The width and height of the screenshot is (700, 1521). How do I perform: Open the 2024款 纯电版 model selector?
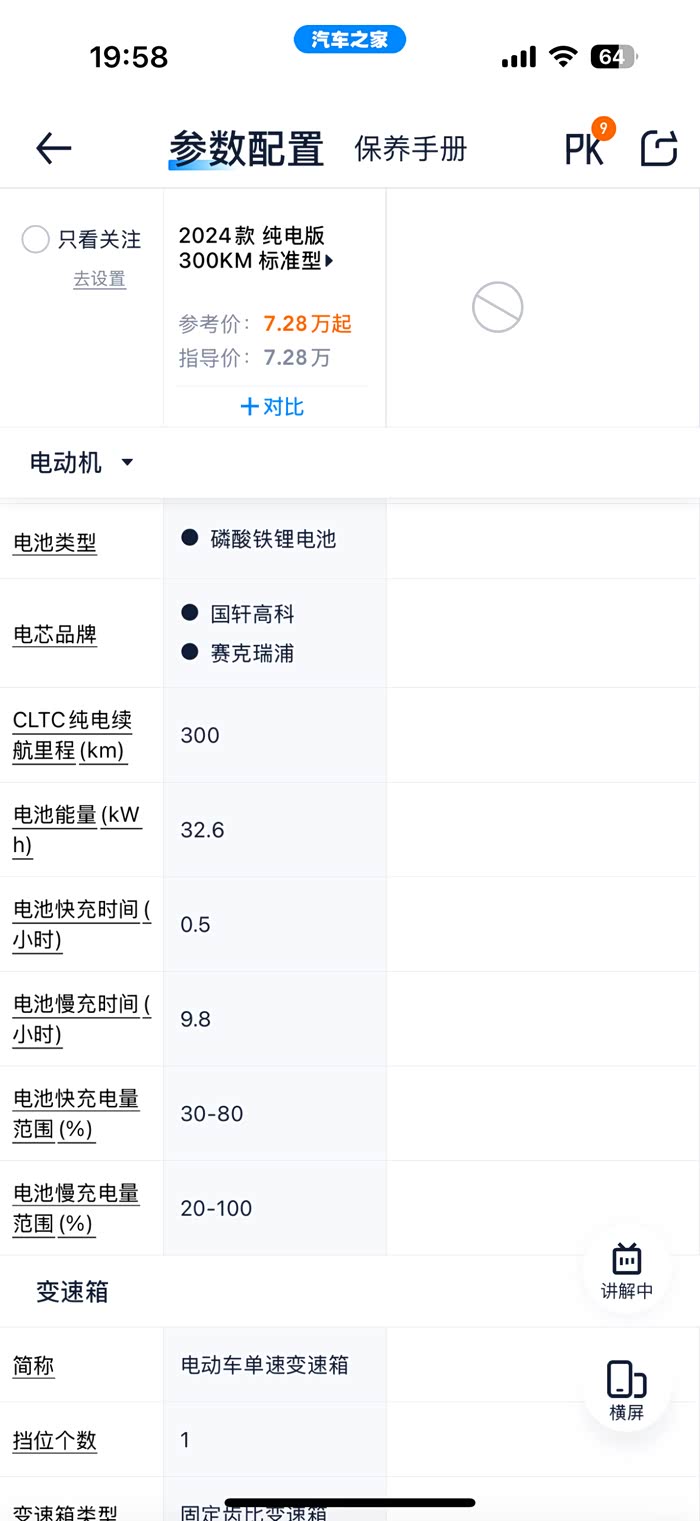point(256,248)
